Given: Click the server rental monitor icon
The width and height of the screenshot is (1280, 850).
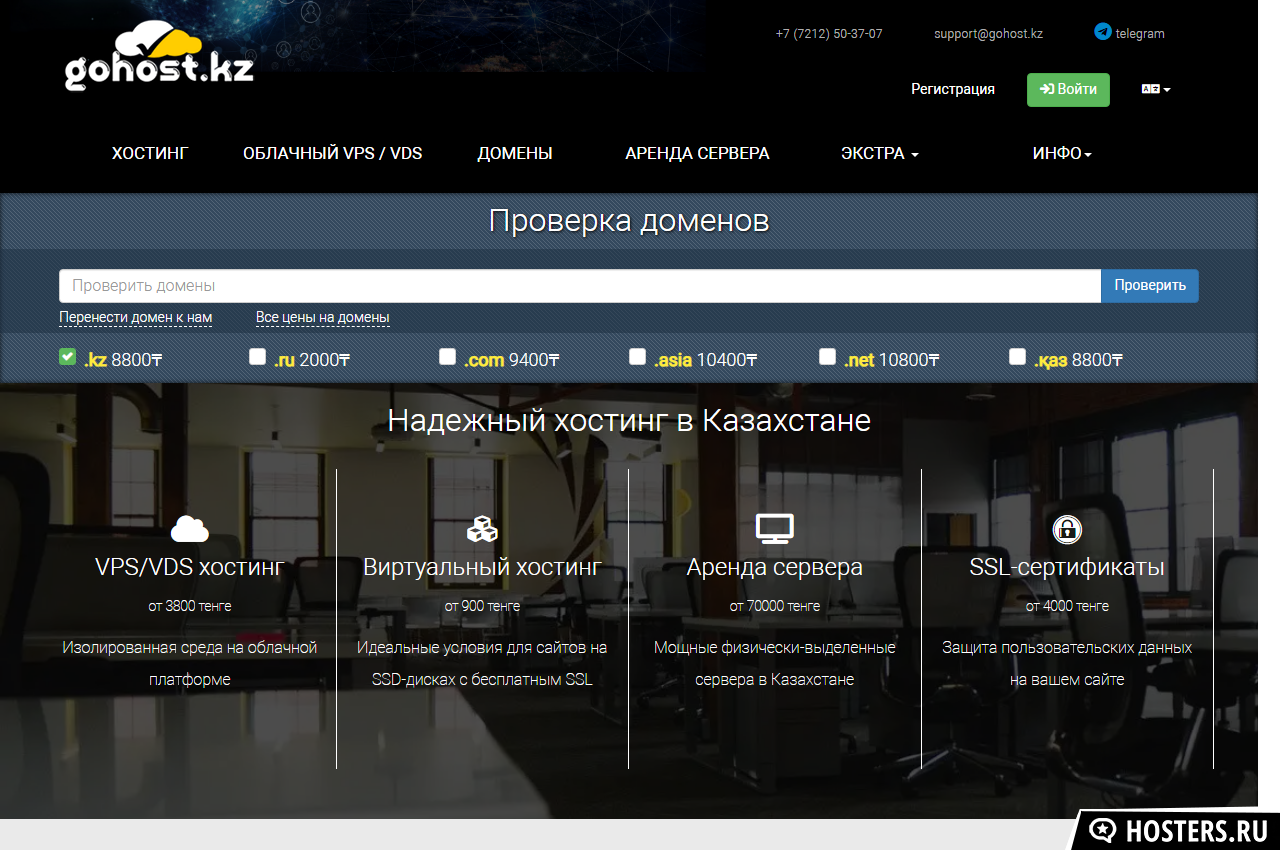Looking at the screenshot, I should pyautogui.click(x=774, y=528).
